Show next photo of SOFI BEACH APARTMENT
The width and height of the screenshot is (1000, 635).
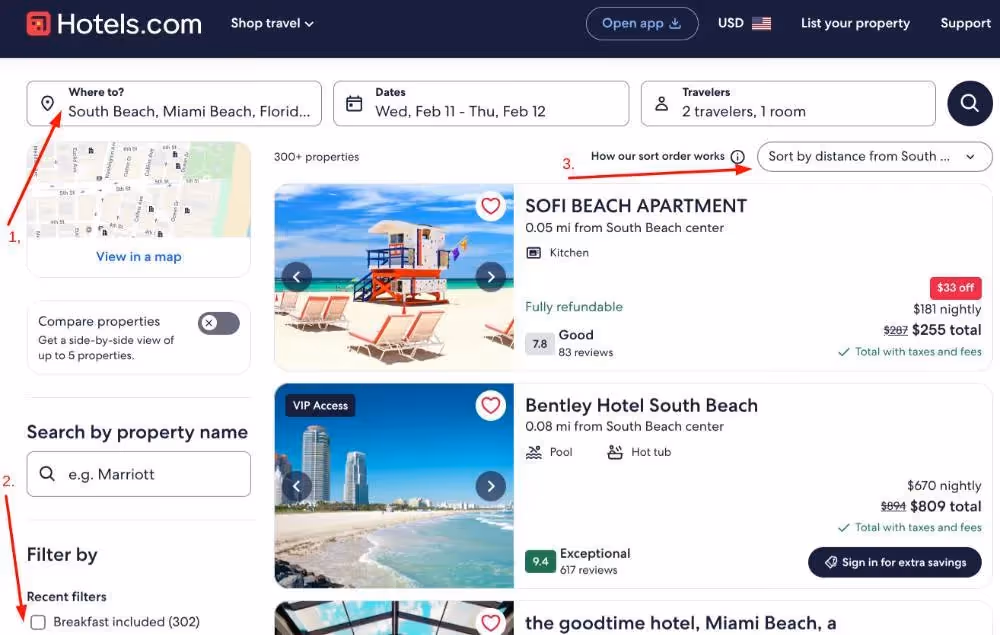[490, 277]
